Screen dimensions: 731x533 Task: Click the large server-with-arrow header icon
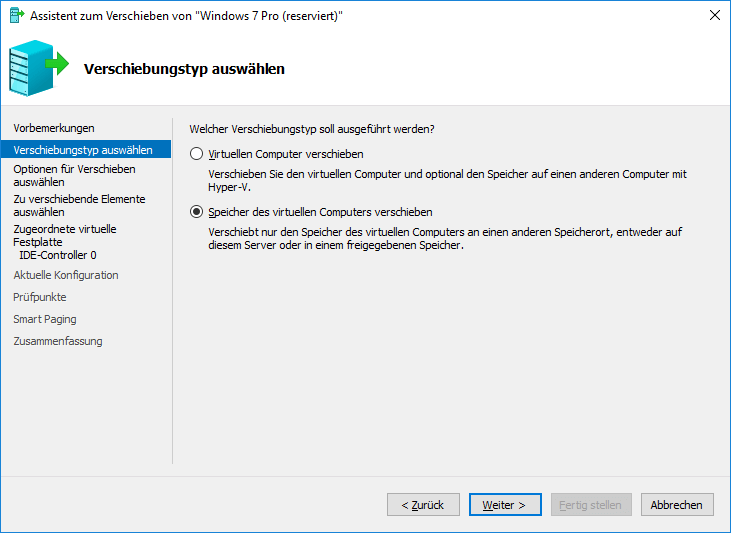click(x=39, y=68)
